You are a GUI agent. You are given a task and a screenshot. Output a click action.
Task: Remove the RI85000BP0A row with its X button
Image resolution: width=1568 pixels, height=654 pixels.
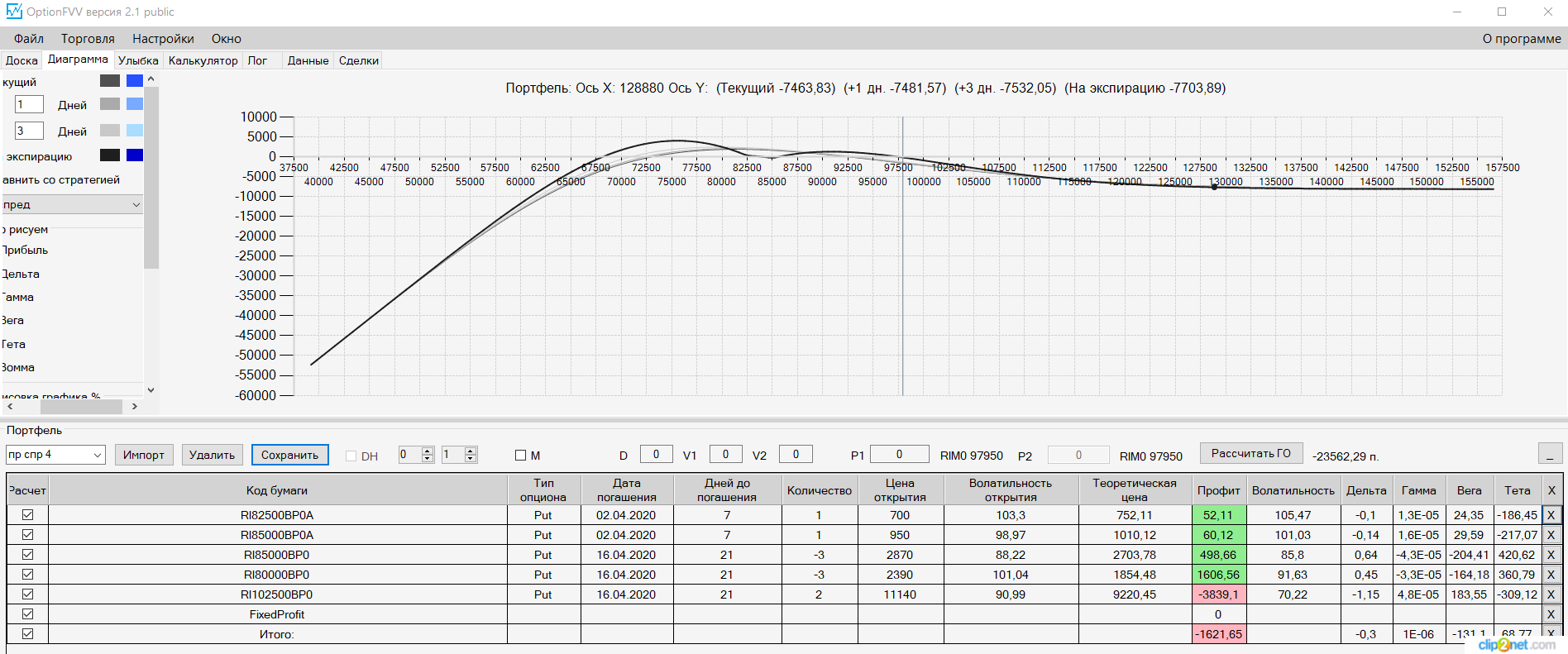pos(1551,535)
